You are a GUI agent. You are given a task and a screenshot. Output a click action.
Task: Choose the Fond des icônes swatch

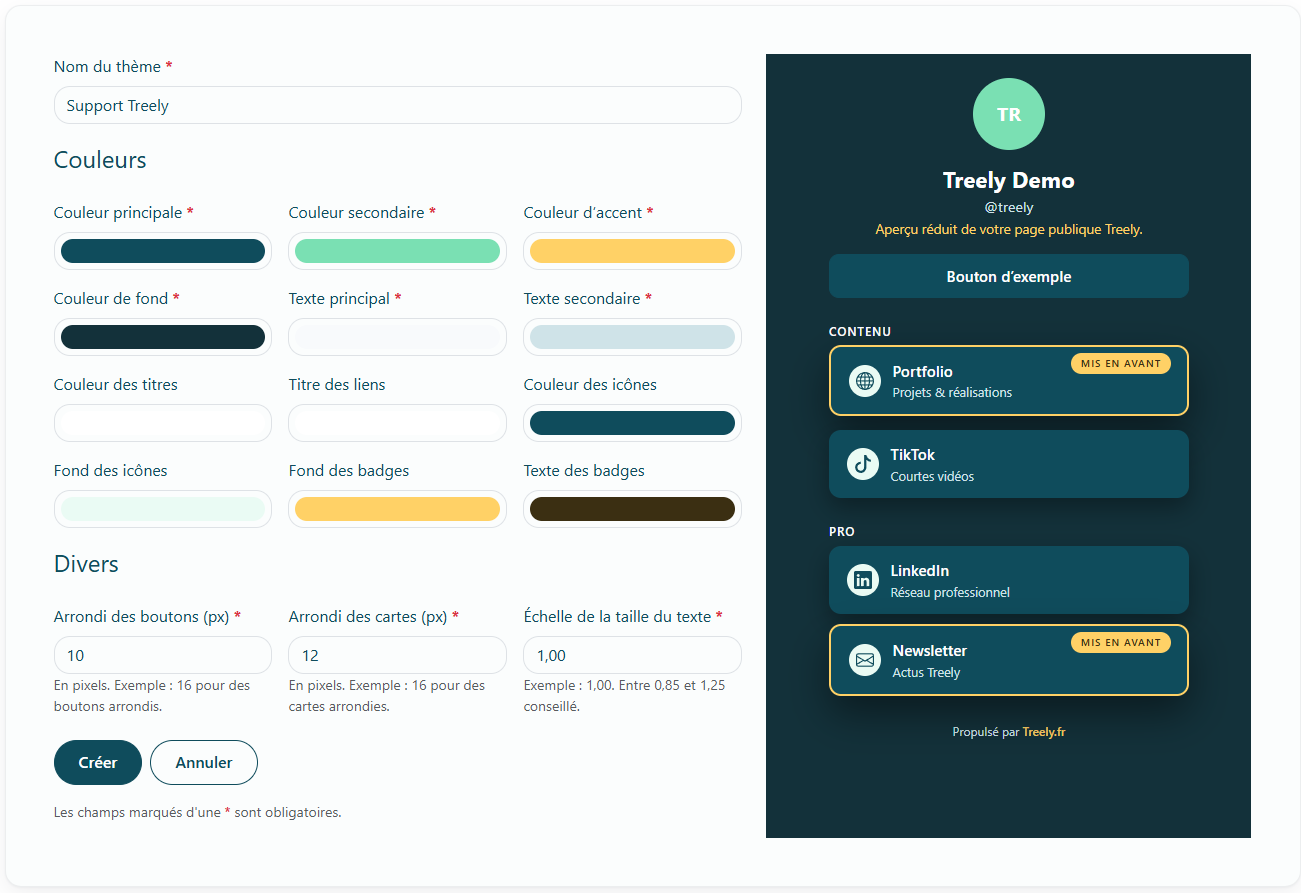pyautogui.click(x=163, y=509)
